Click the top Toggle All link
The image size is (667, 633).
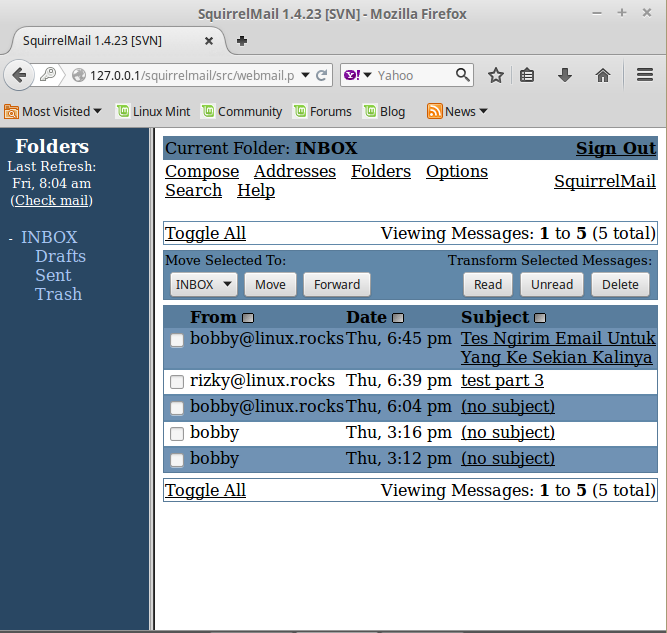[x=205, y=233]
